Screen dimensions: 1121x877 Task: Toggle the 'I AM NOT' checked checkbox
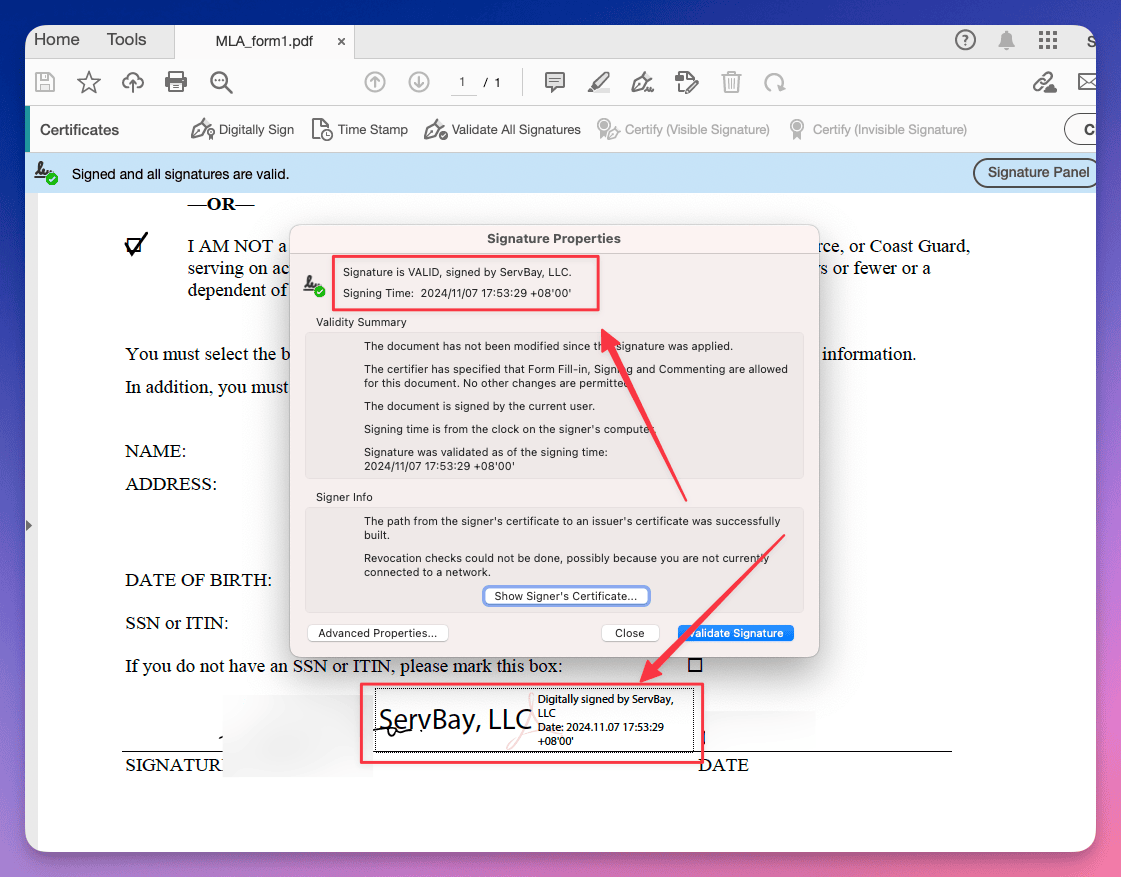point(136,245)
